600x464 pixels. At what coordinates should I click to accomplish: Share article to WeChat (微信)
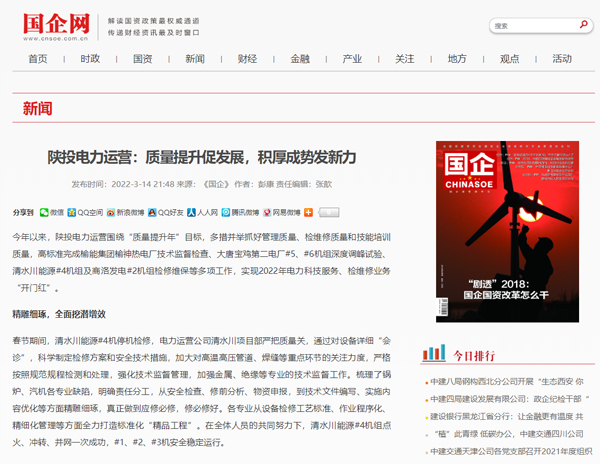coord(52,212)
